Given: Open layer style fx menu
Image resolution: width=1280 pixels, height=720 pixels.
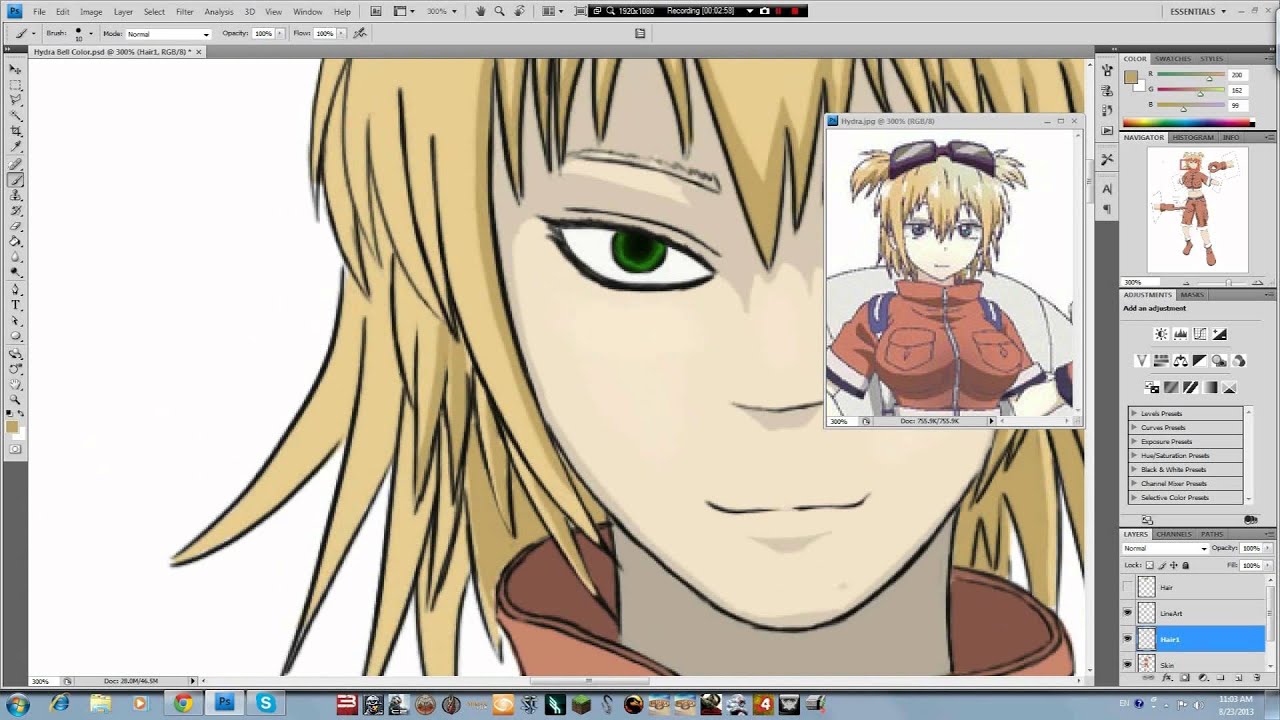Looking at the screenshot, I should pyautogui.click(x=1167, y=677).
